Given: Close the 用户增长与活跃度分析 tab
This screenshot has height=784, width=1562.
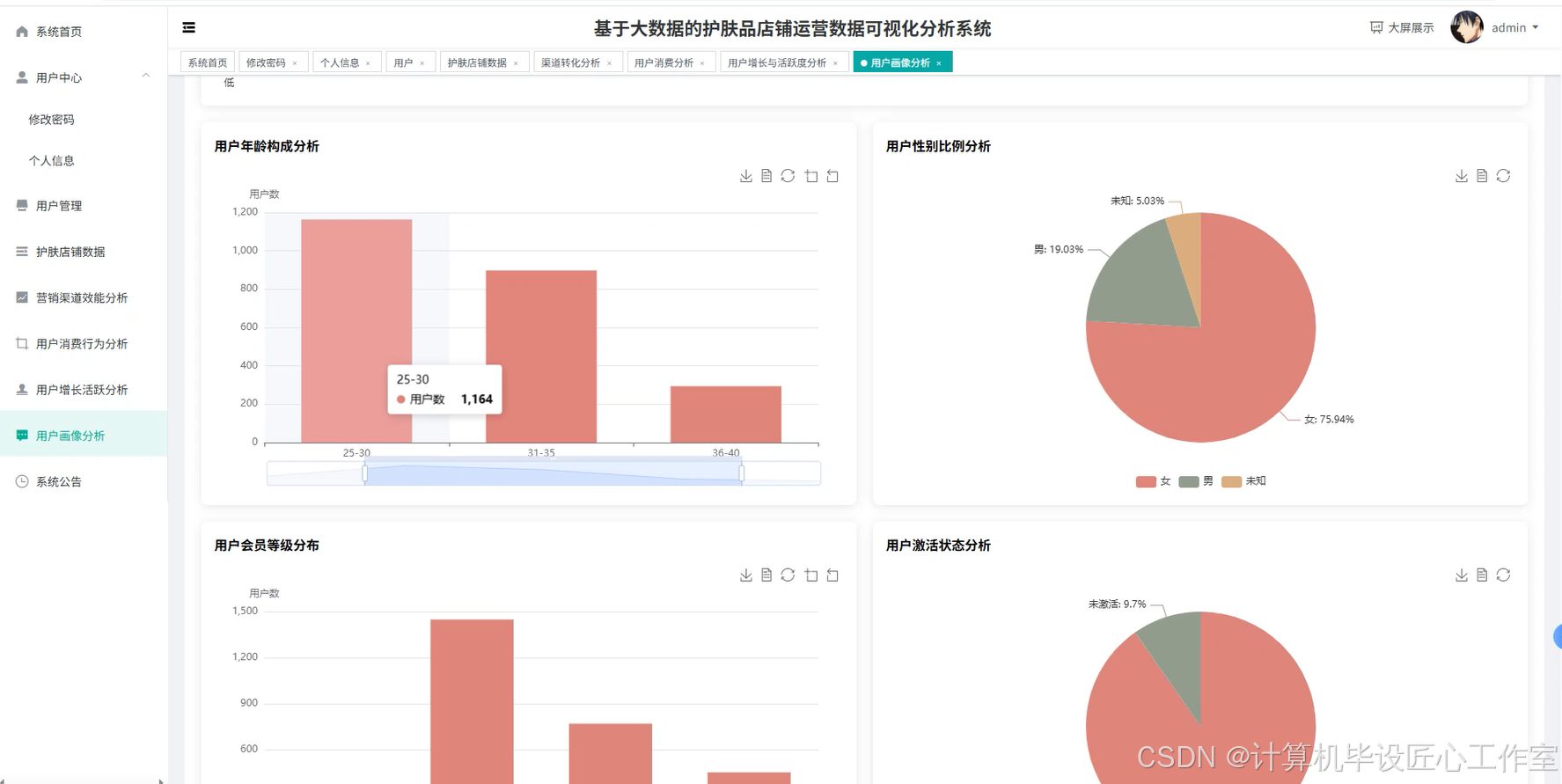Looking at the screenshot, I should (x=835, y=63).
